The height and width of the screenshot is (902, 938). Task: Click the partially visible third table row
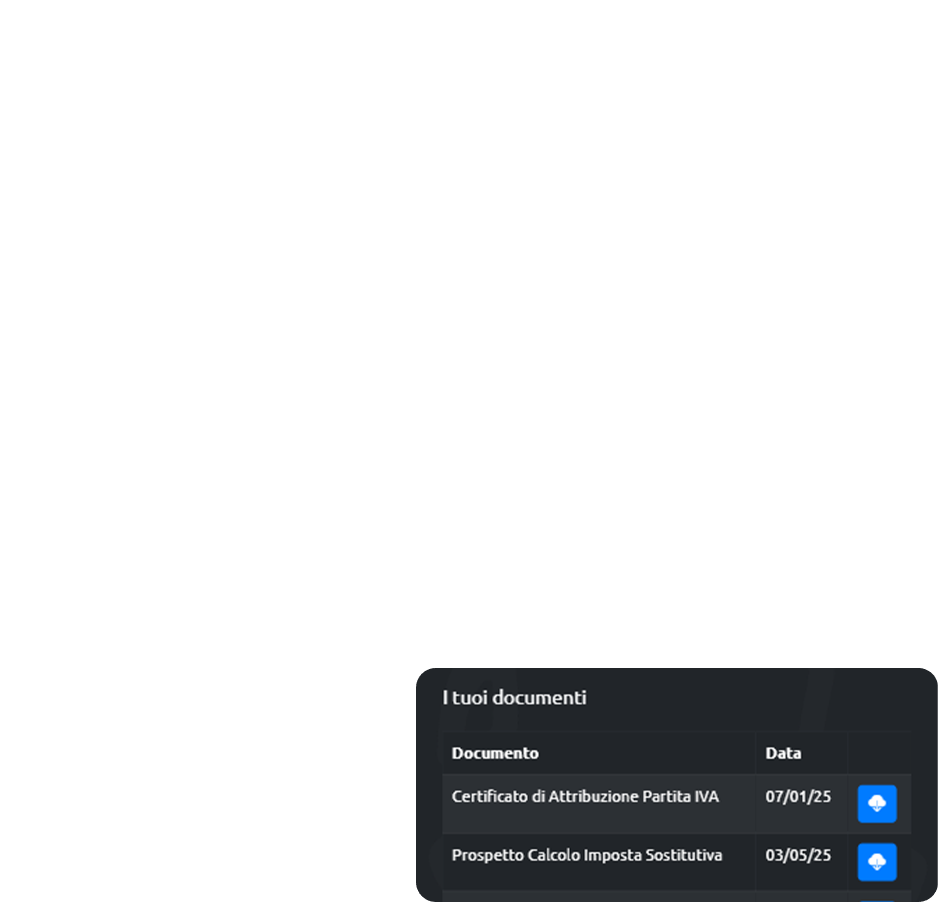coord(677,897)
